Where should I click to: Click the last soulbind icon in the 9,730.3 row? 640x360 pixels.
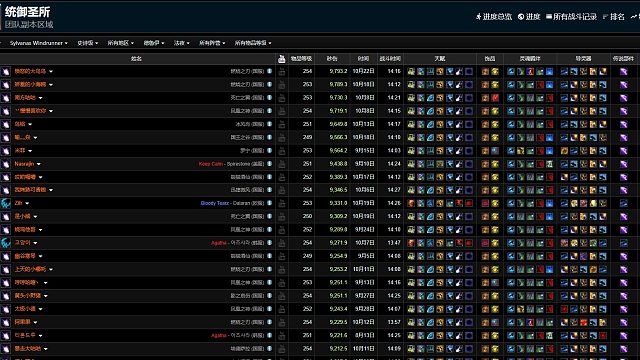549,98
